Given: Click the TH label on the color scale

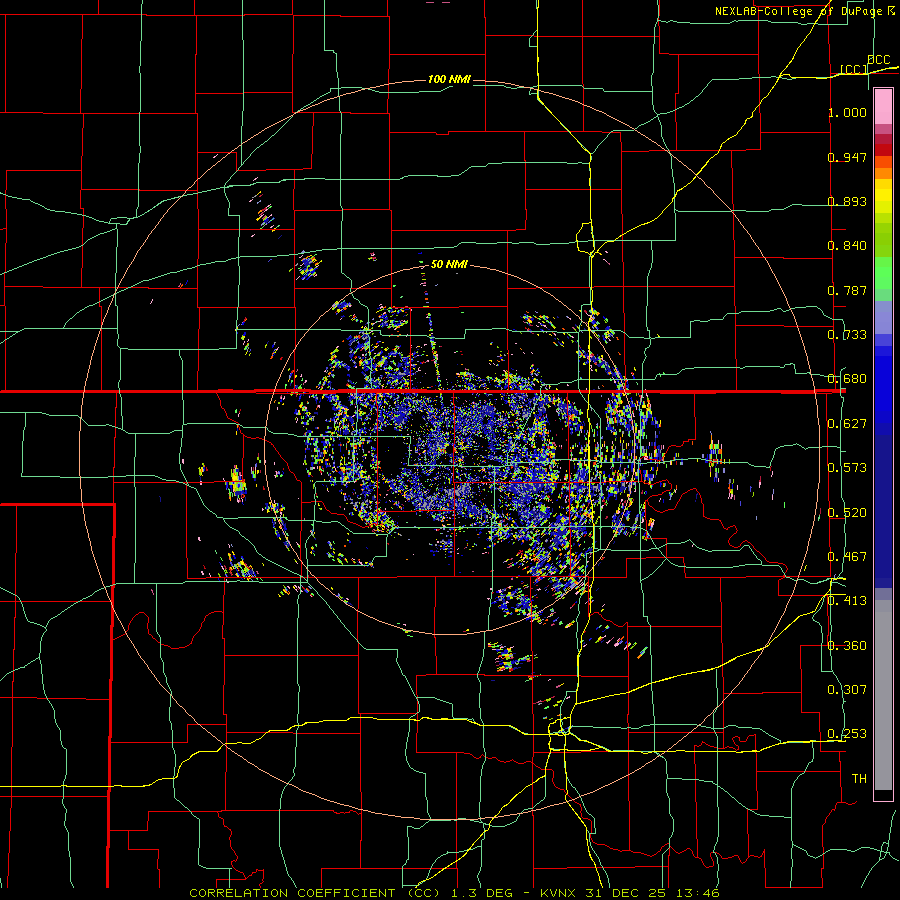Looking at the screenshot, I should [x=859, y=779].
